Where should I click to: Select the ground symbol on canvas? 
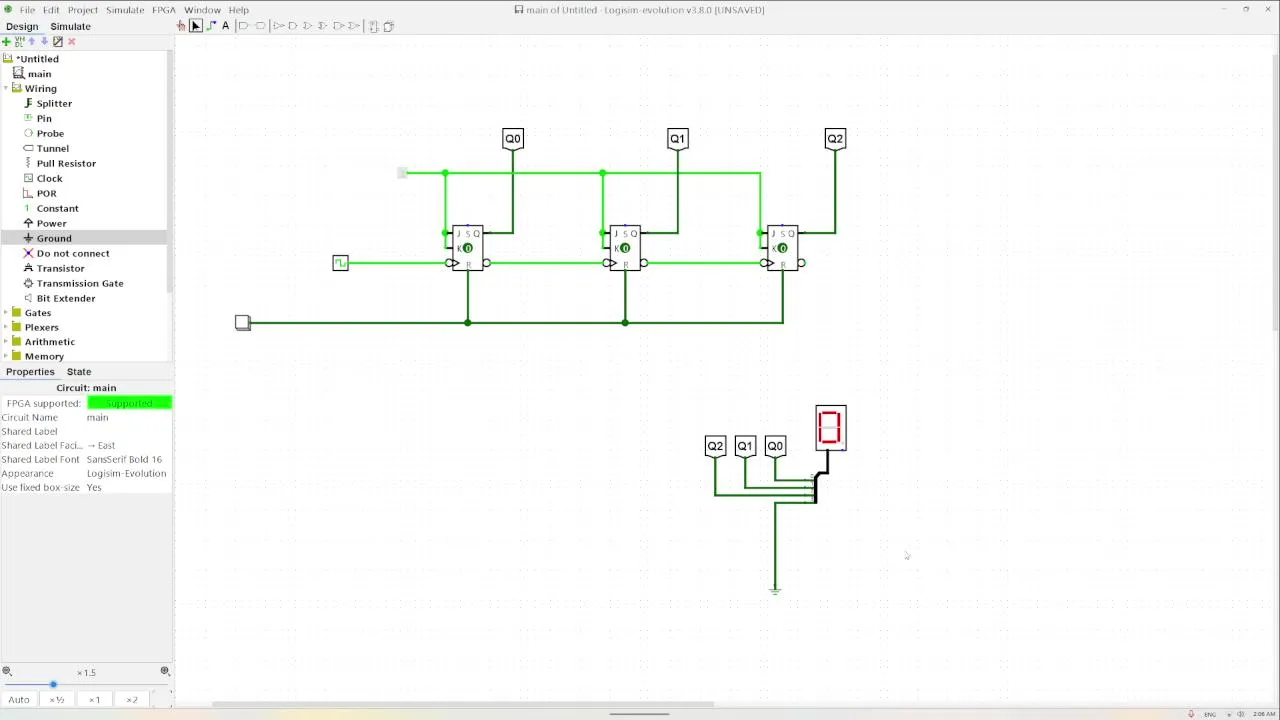pos(775,591)
